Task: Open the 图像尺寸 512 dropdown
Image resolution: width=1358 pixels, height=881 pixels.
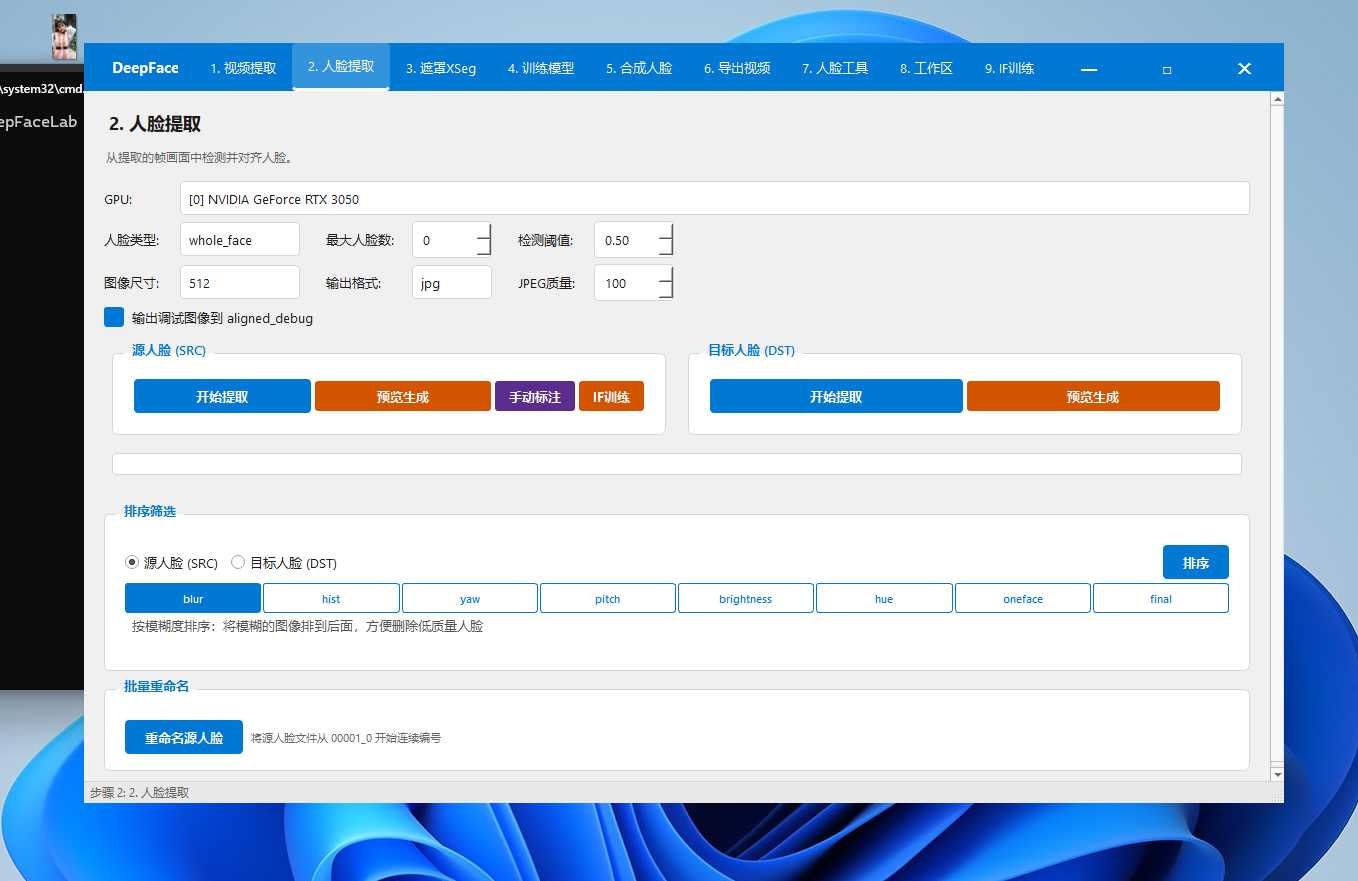Action: coord(240,282)
